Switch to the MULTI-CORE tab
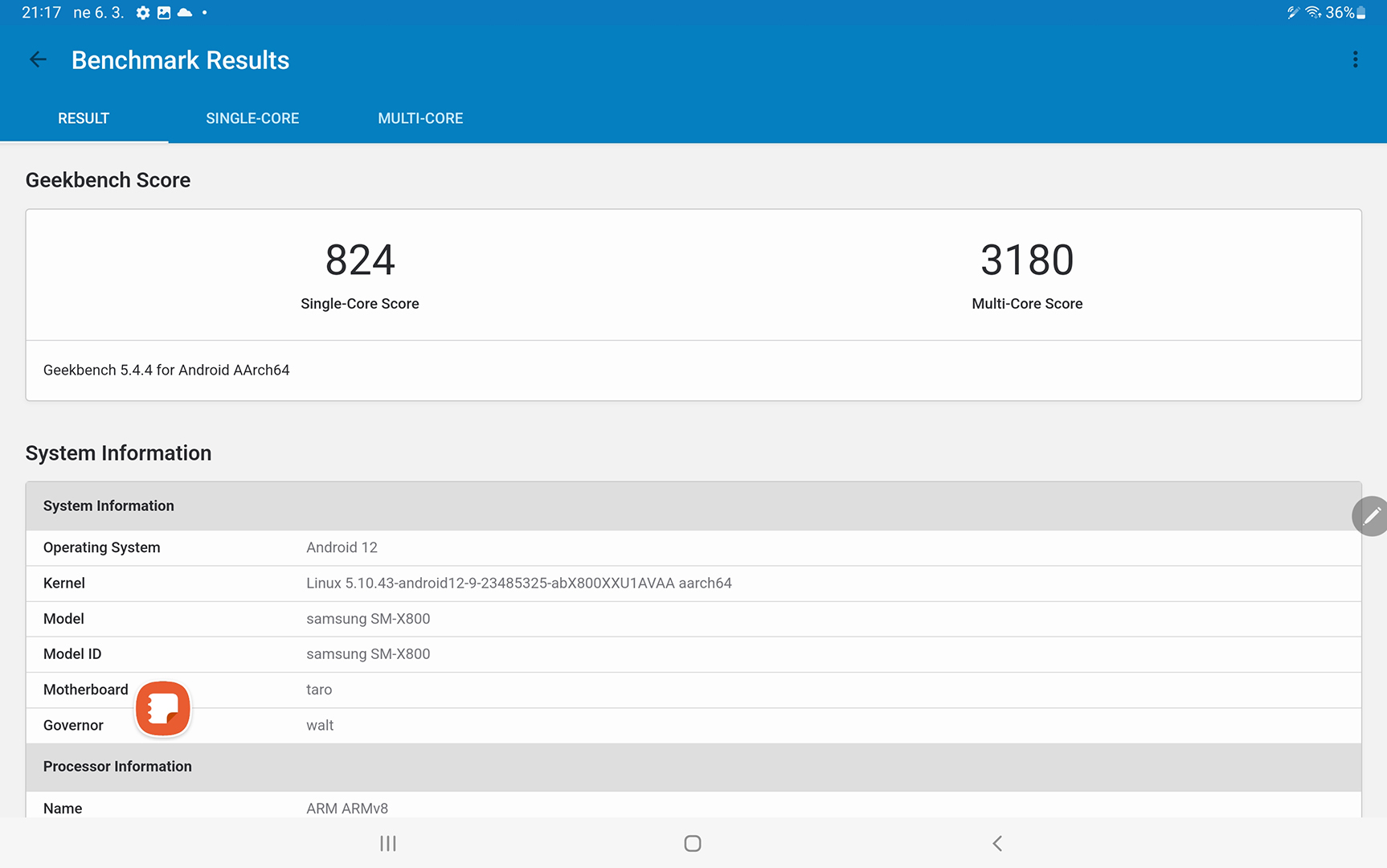The width and height of the screenshot is (1387, 868). [420, 118]
